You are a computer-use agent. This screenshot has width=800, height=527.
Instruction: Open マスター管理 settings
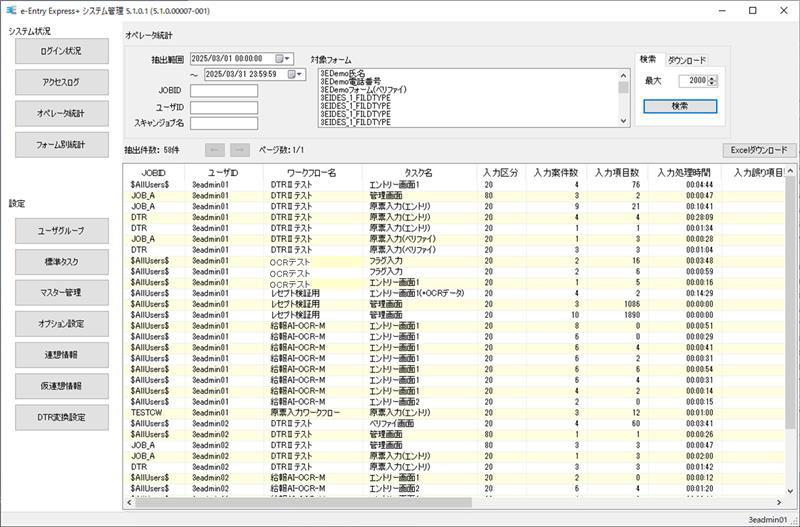61,292
